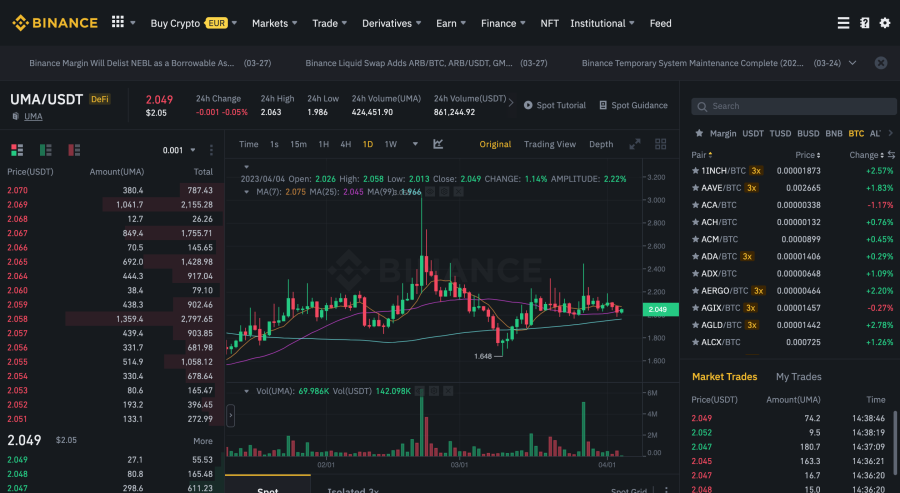Open the NEBL delisting announcement
The height and width of the screenshot is (493, 900).
131,63
